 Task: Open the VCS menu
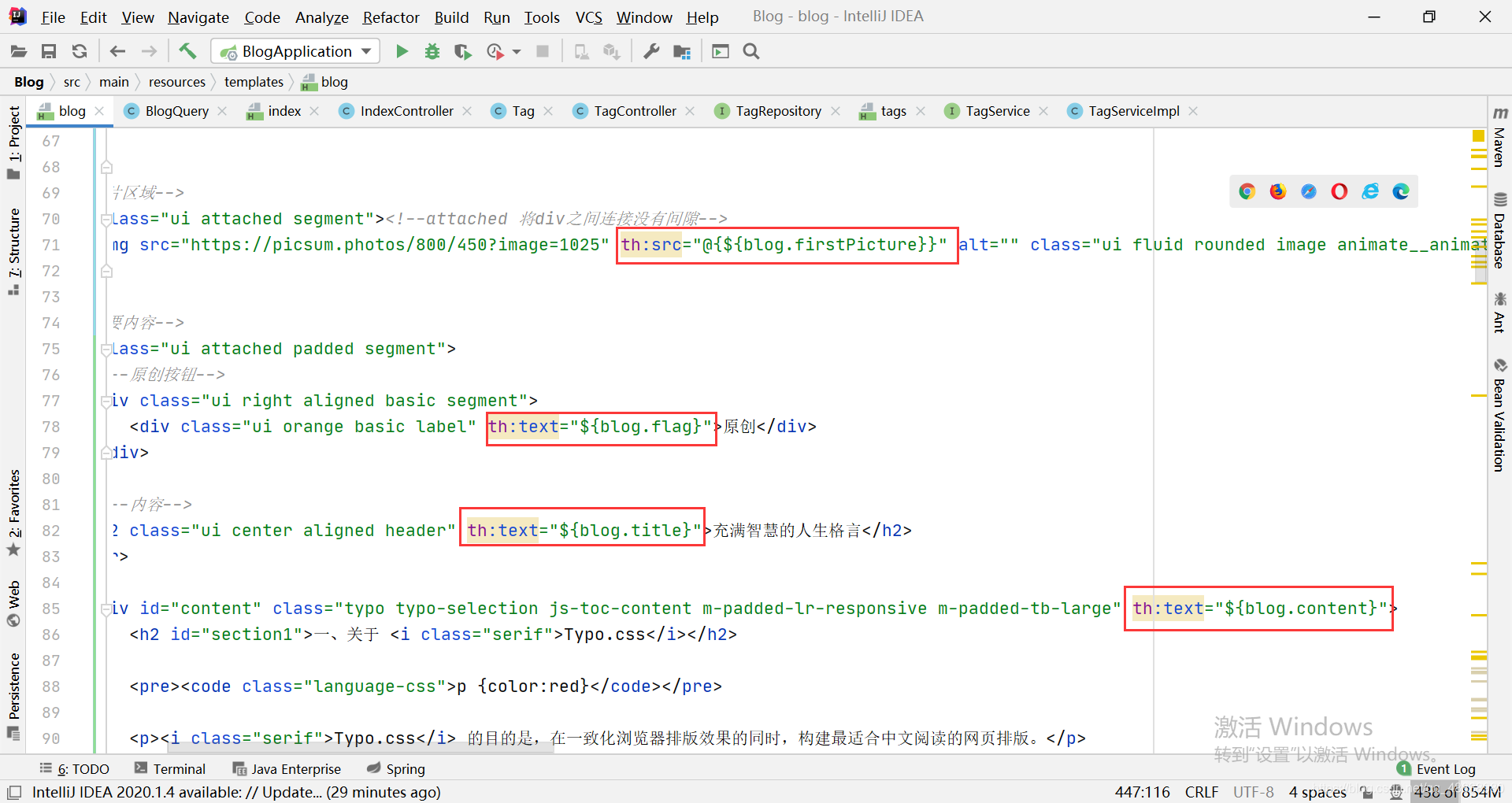[589, 17]
